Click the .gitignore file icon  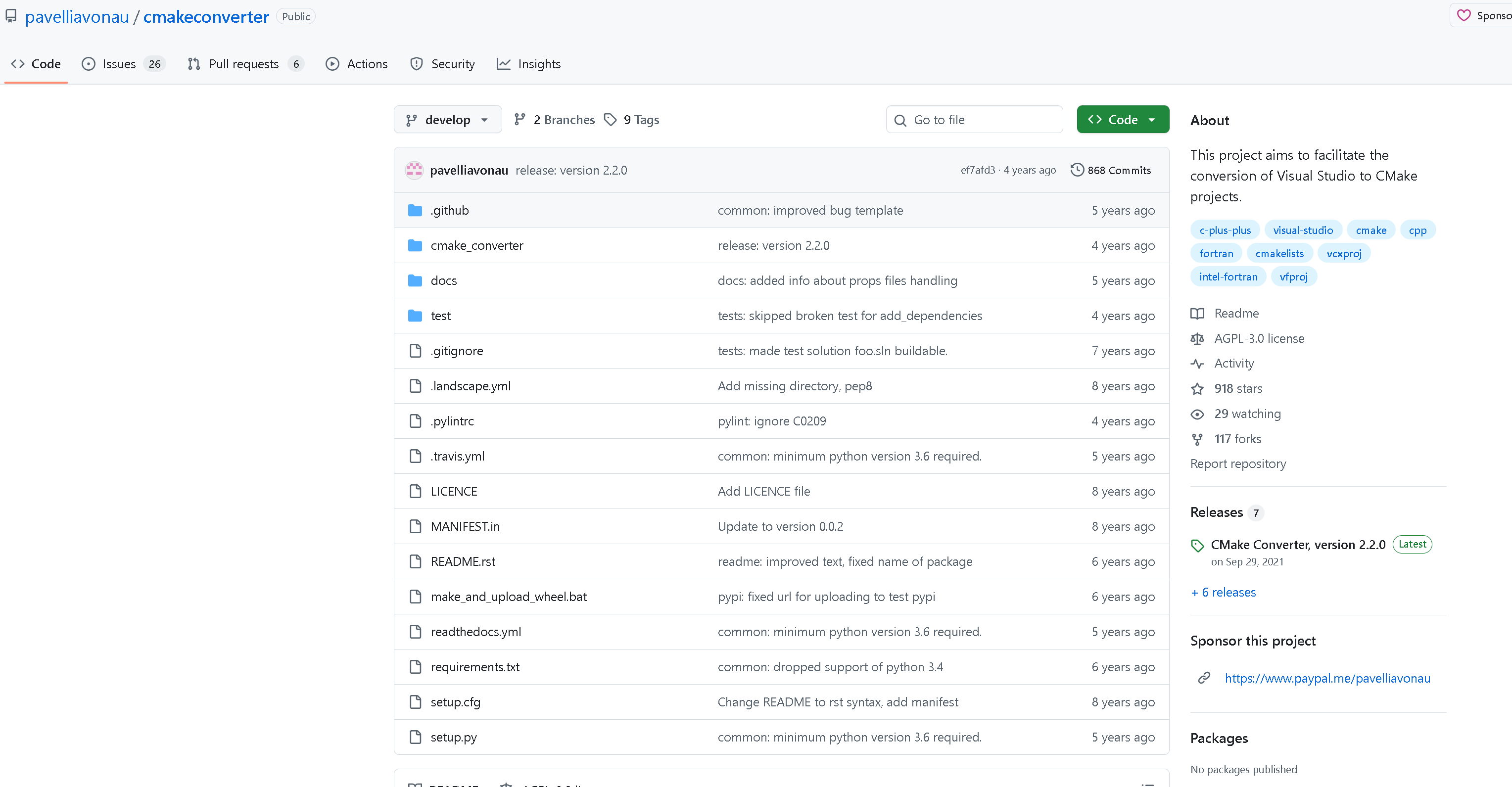click(x=415, y=351)
